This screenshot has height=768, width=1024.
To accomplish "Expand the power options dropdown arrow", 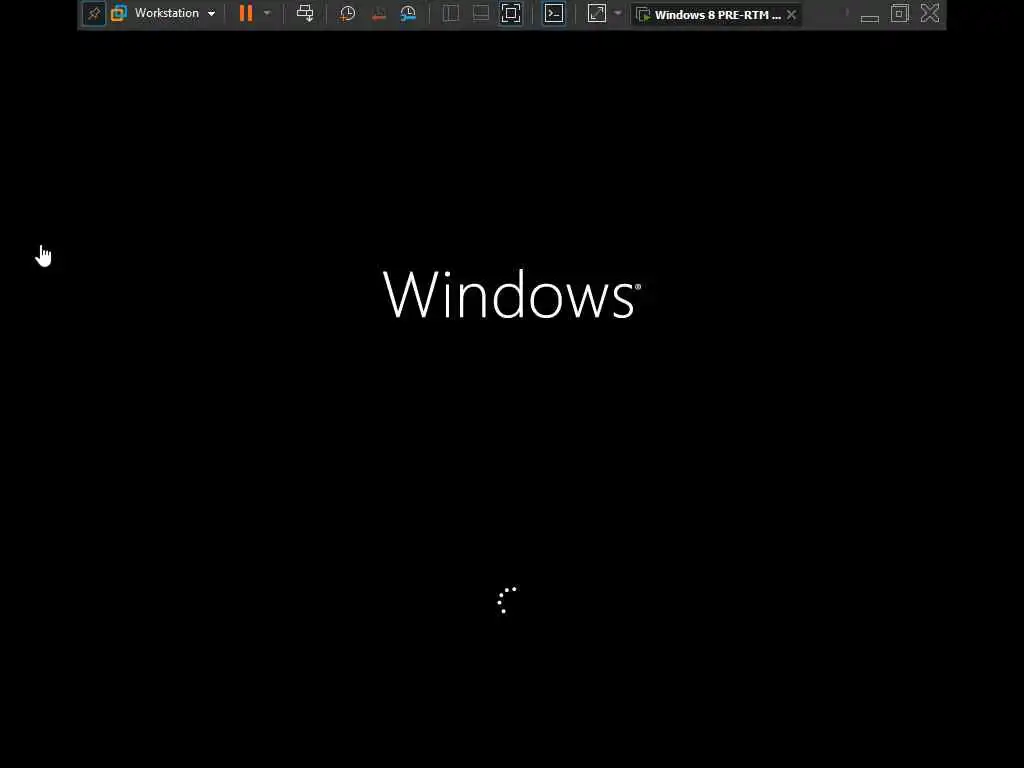I will coord(267,13).
